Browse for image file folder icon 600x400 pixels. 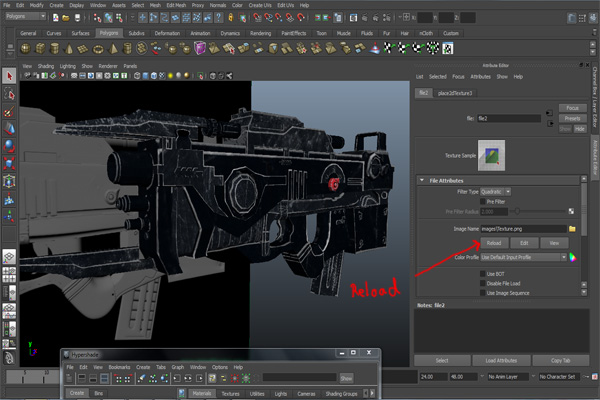[572, 229]
